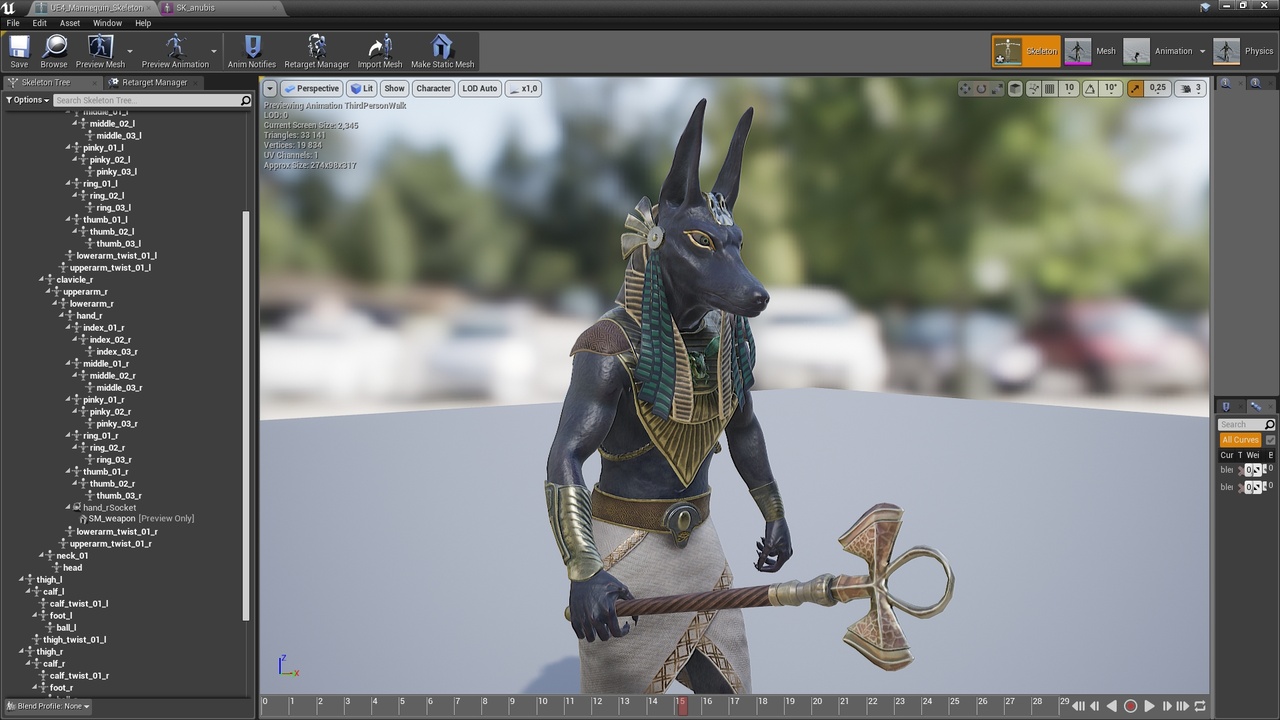Select the rotate gizmo mode
The image size is (1280, 720).
point(981,88)
